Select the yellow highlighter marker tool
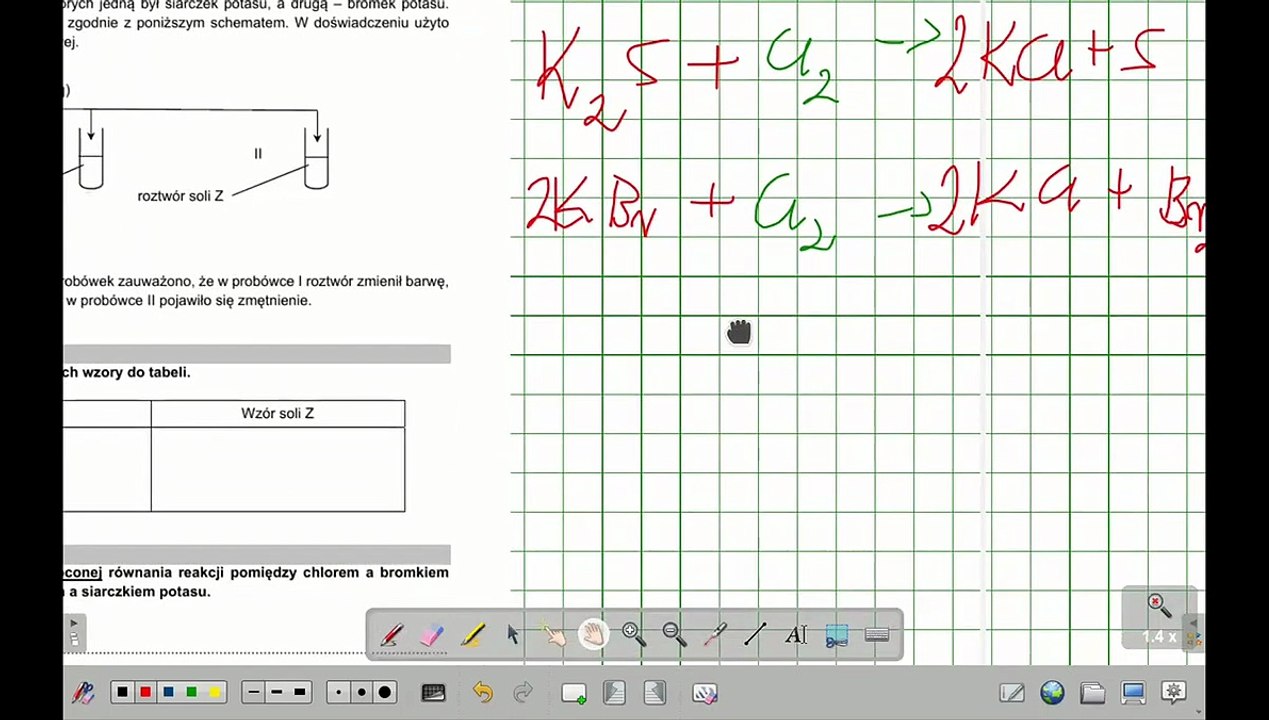The width and height of the screenshot is (1269, 720). coord(473,635)
